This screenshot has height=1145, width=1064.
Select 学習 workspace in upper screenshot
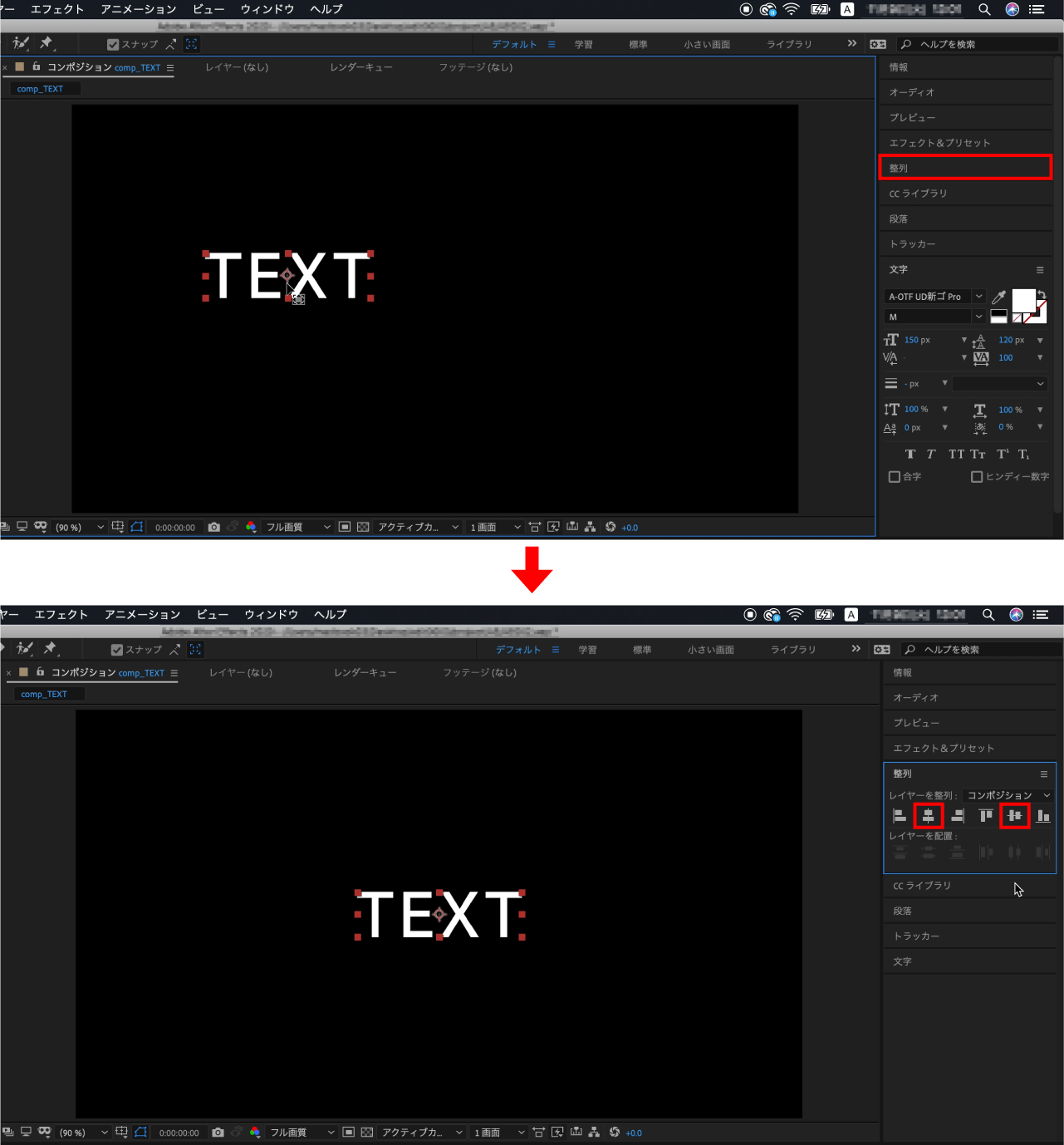(584, 44)
